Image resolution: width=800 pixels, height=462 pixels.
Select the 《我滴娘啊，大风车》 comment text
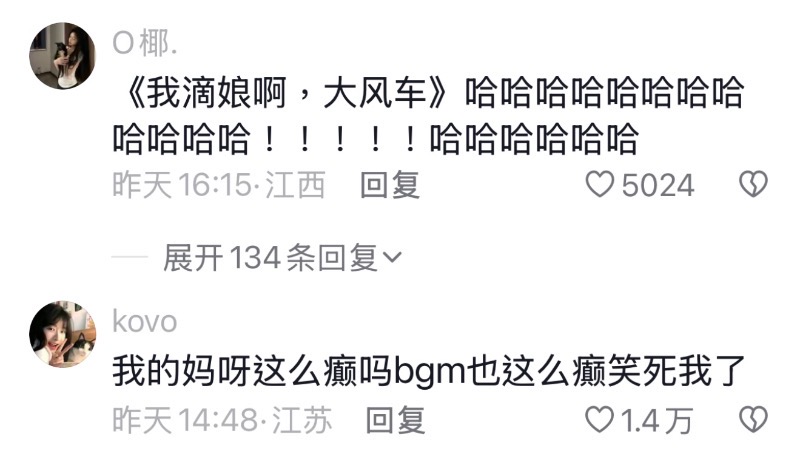coord(429,116)
